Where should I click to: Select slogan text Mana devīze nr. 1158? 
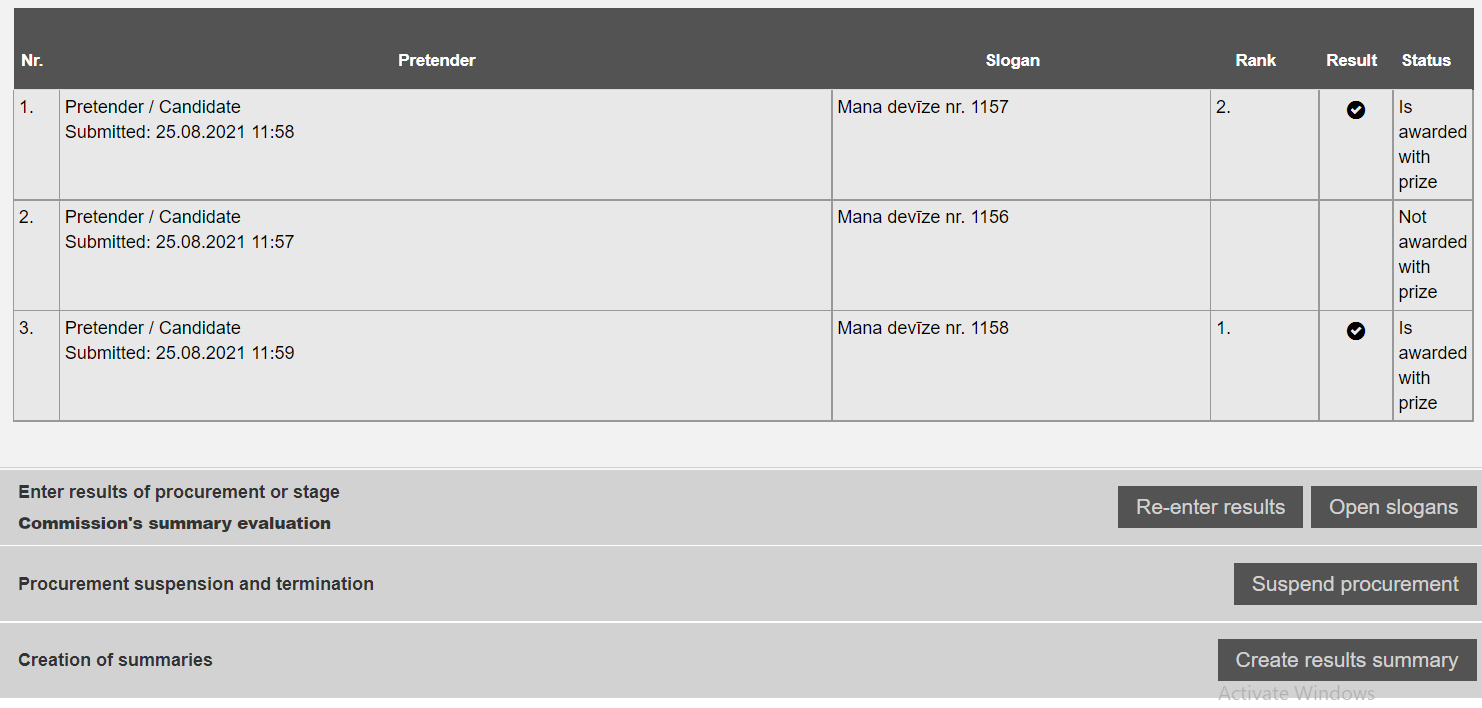point(922,328)
